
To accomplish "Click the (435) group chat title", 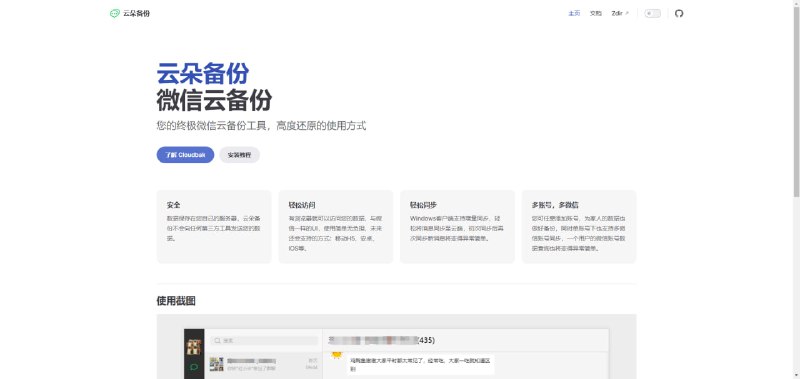I will 382,340.
